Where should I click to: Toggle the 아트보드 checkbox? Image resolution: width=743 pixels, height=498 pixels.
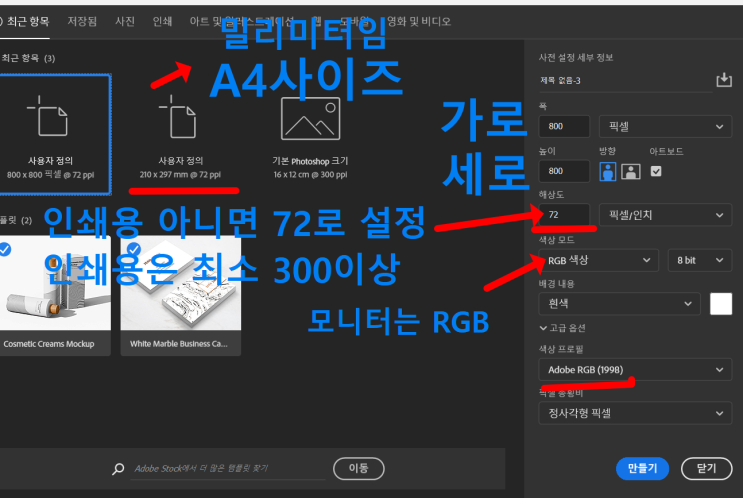[x=656, y=171]
